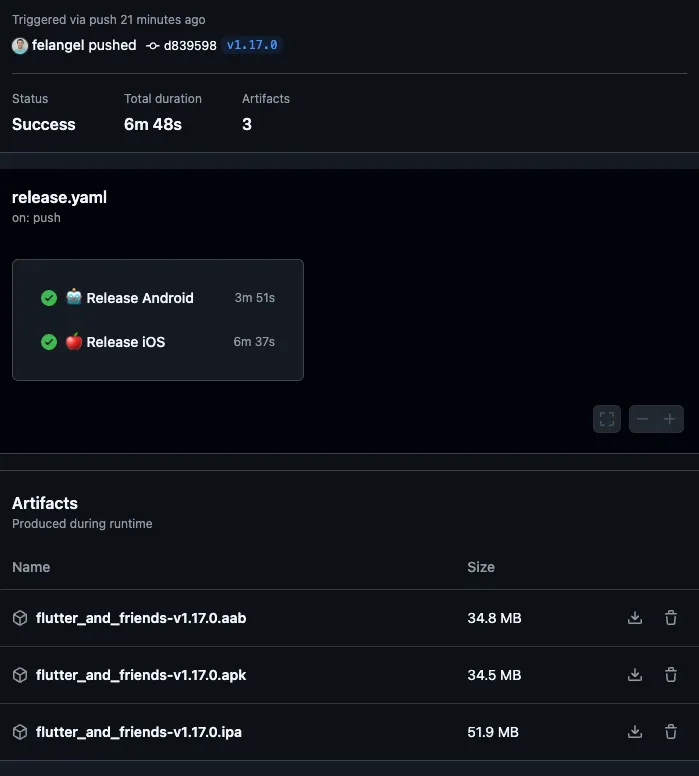Click package icon of the .apk artifact

coord(20,675)
